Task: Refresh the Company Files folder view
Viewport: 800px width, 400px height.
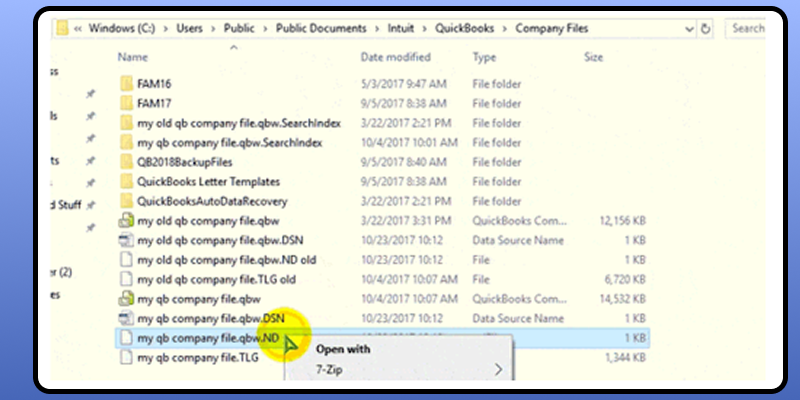Action: (706, 29)
